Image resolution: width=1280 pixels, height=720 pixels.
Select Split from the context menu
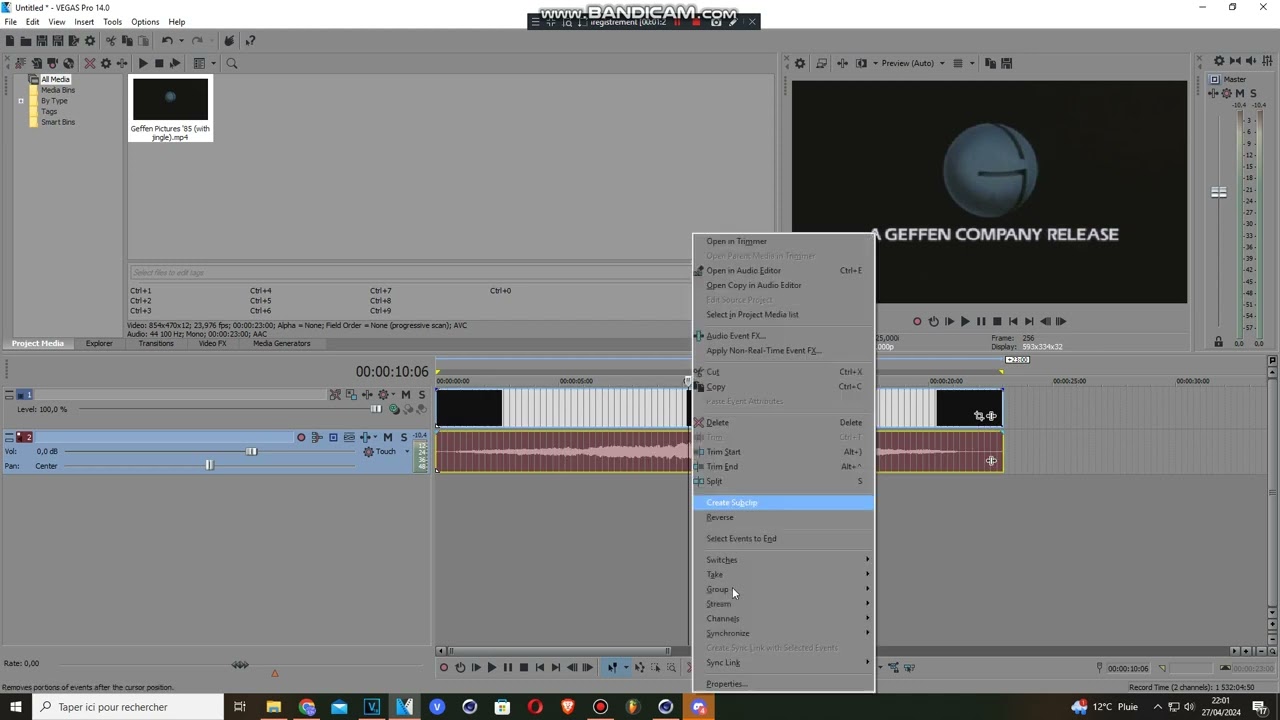click(783, 481)
